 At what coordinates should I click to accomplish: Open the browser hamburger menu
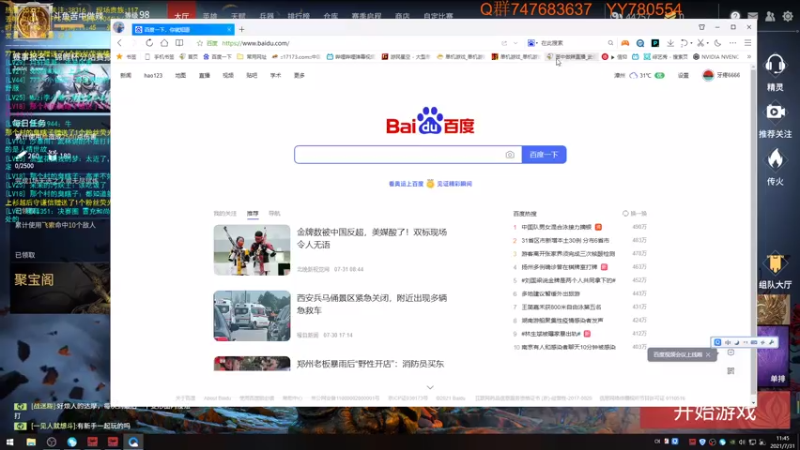pos(747,43)
